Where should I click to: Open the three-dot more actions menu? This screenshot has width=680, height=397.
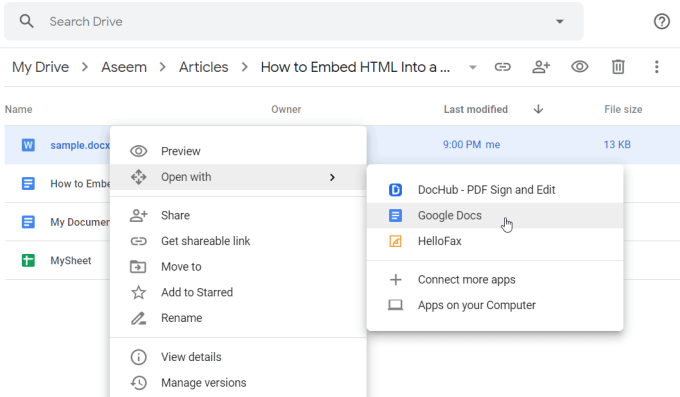(x=657, y=67)
